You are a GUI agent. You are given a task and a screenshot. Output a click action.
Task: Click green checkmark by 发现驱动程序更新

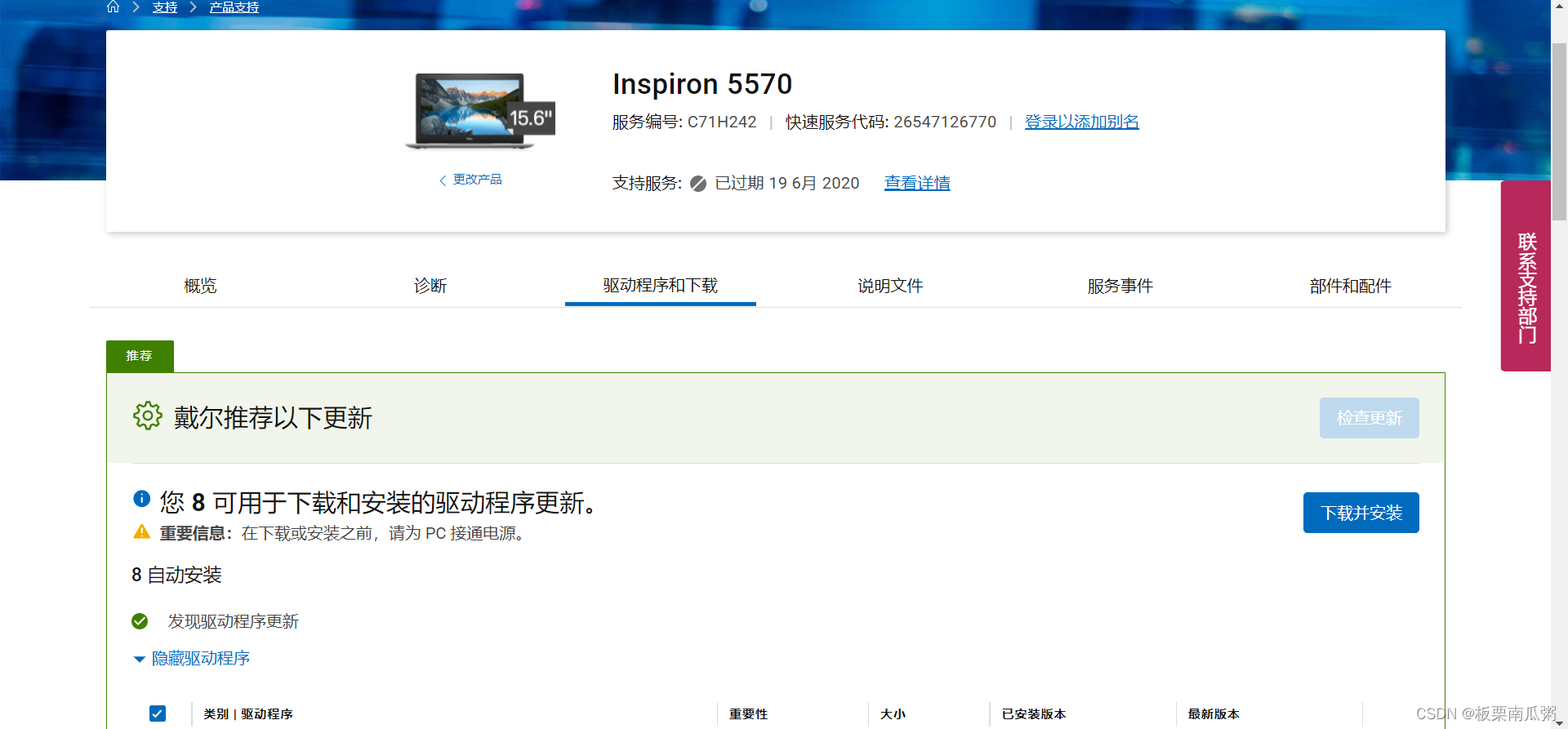[140, 621]
